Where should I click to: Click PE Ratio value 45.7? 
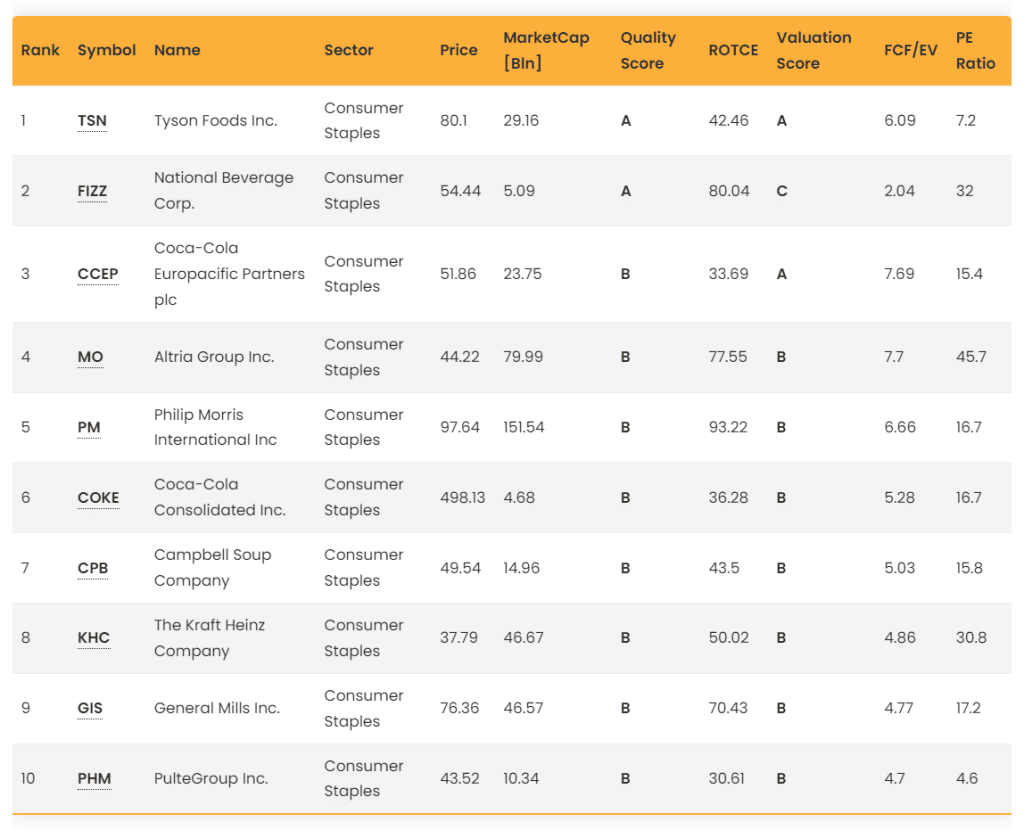click(x=971, y=357)
